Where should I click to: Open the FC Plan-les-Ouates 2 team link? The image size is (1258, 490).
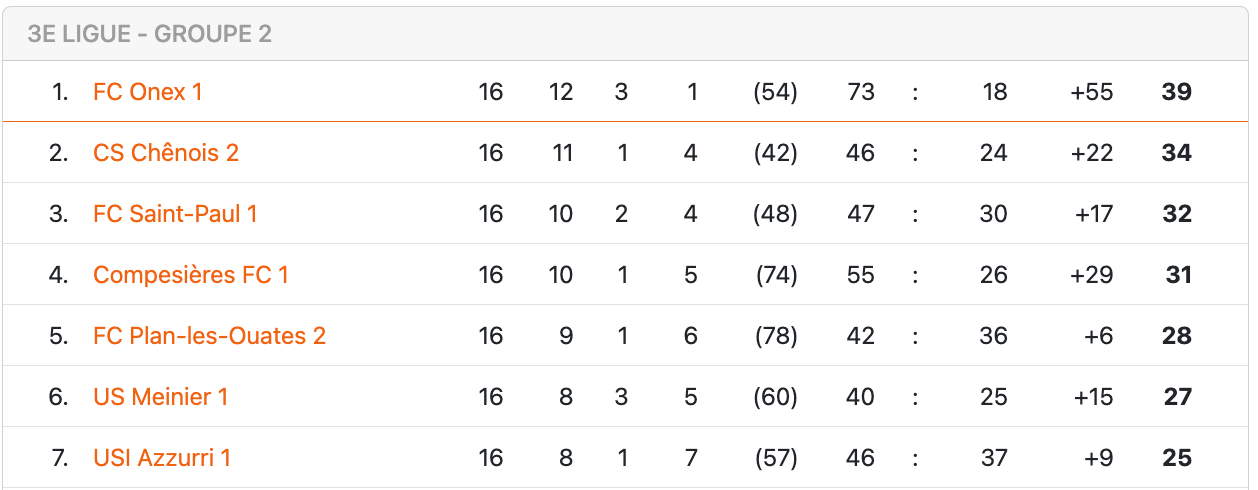209,336
